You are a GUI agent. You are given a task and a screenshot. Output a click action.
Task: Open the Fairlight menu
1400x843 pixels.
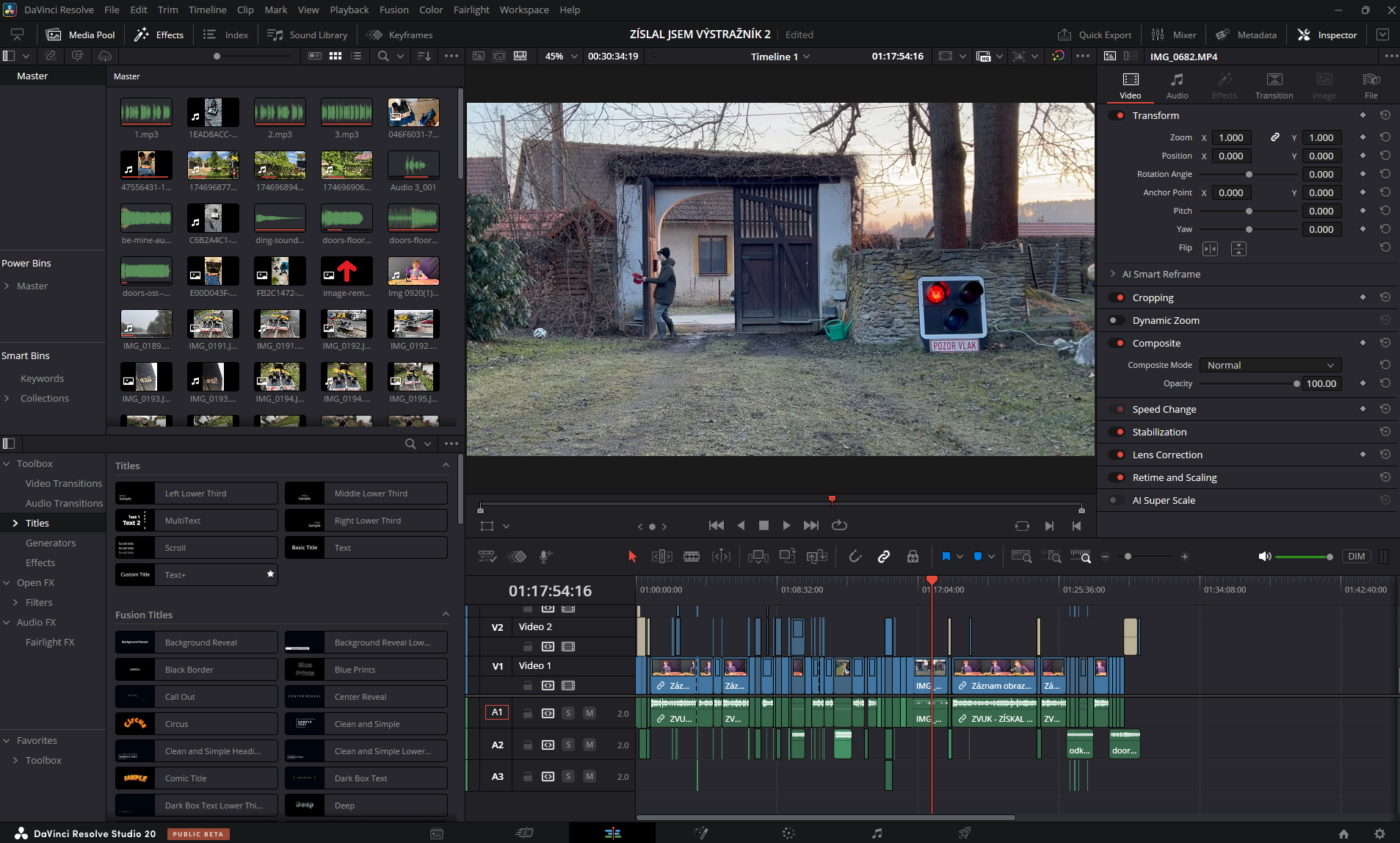471,10
